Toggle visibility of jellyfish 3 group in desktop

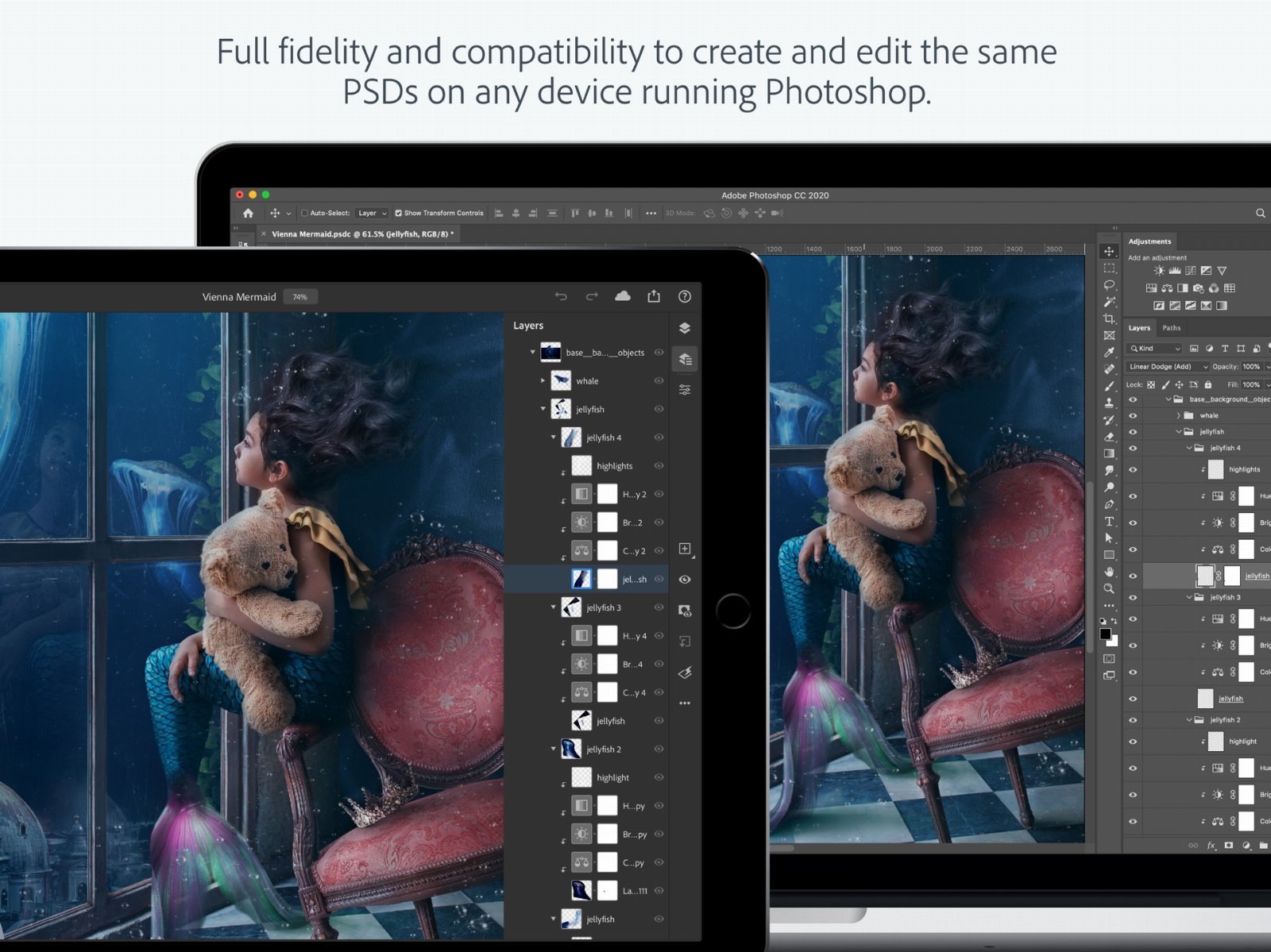pyautogui.click(x=1133, y=597)
